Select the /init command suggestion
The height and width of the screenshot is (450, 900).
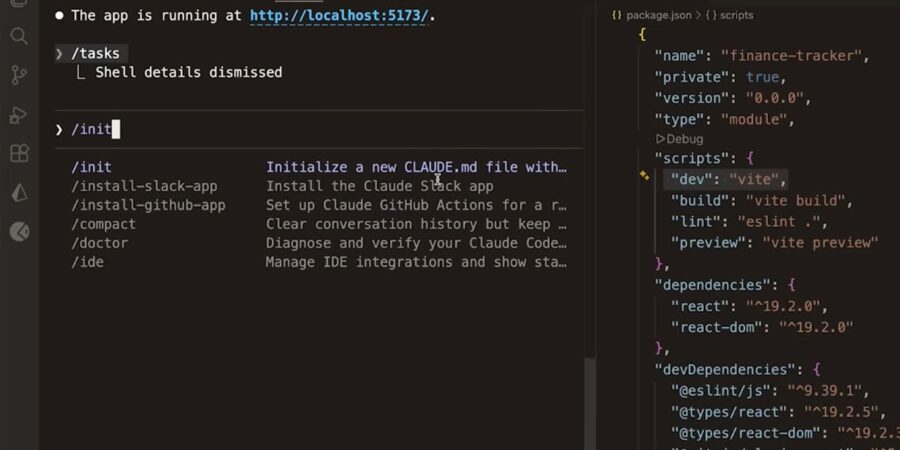pos(92,167)
